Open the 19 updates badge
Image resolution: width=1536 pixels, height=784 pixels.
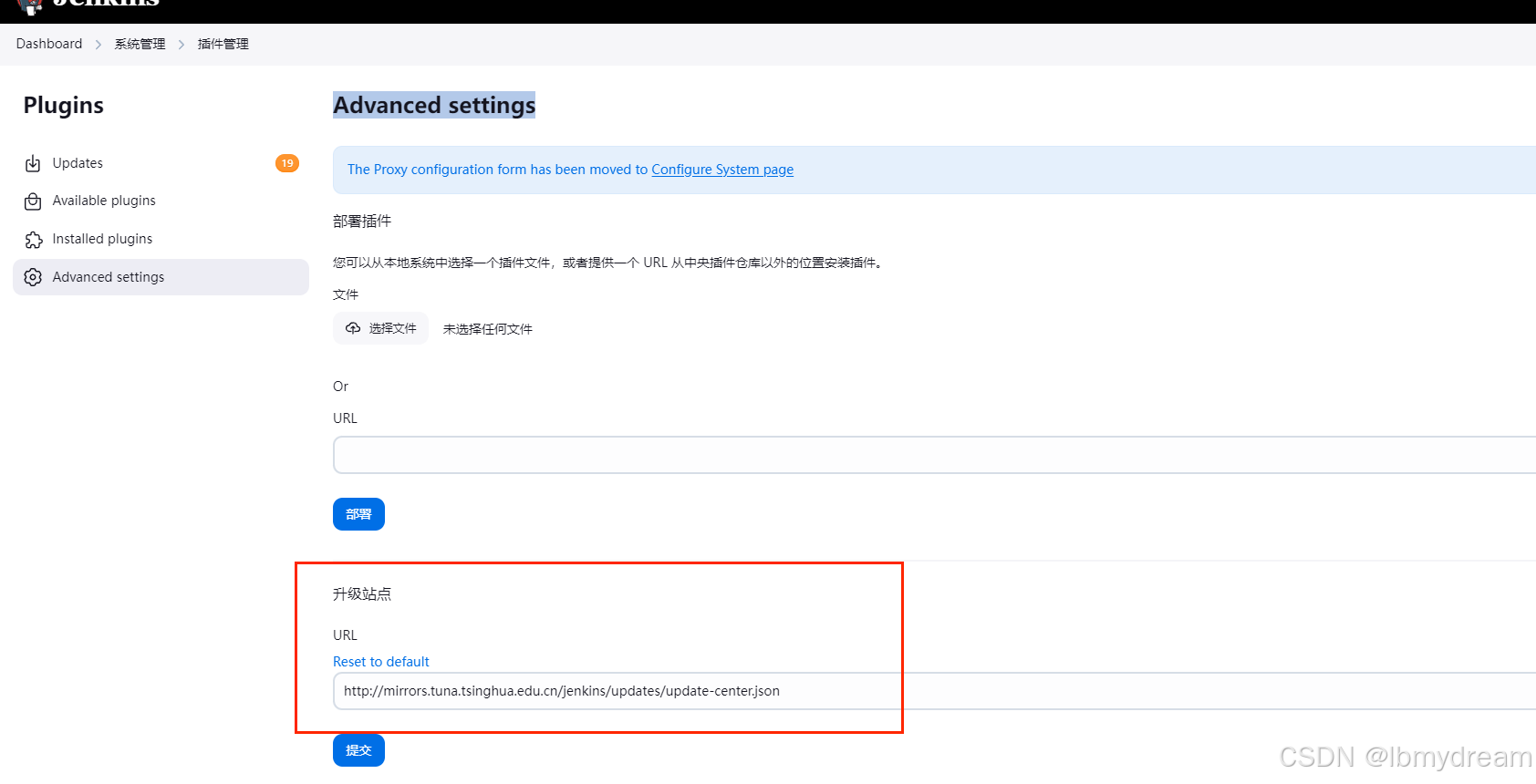(287, 163)
